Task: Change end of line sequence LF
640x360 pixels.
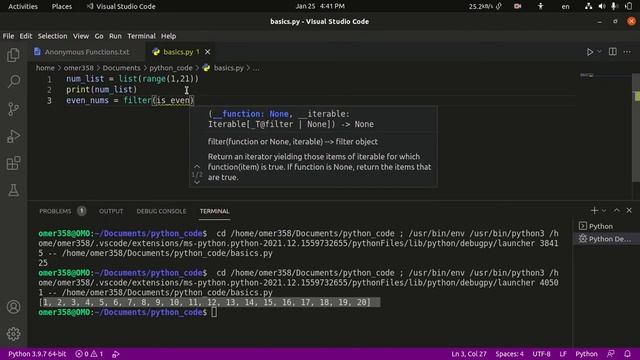Action: click(x=563, y=354)
